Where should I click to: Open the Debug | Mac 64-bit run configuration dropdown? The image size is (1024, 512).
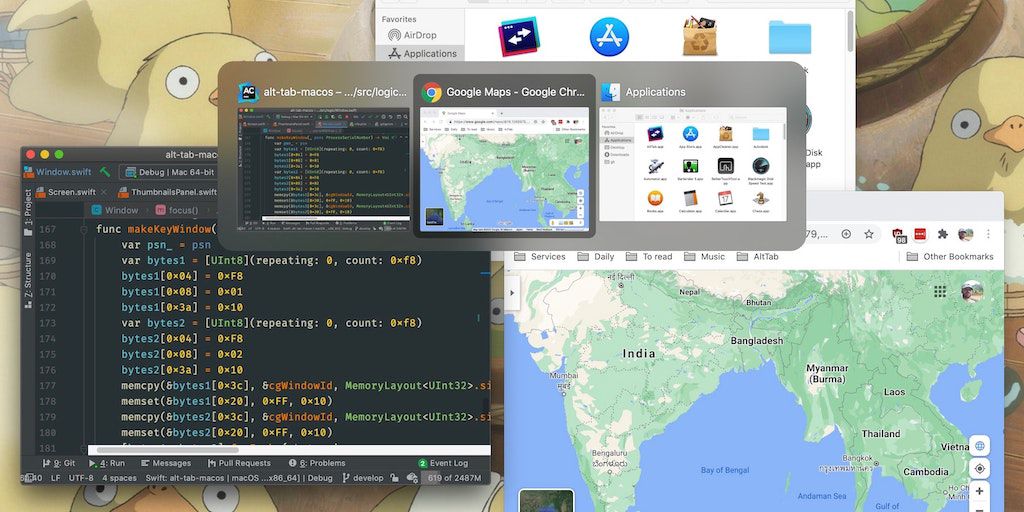coord(170,172)
